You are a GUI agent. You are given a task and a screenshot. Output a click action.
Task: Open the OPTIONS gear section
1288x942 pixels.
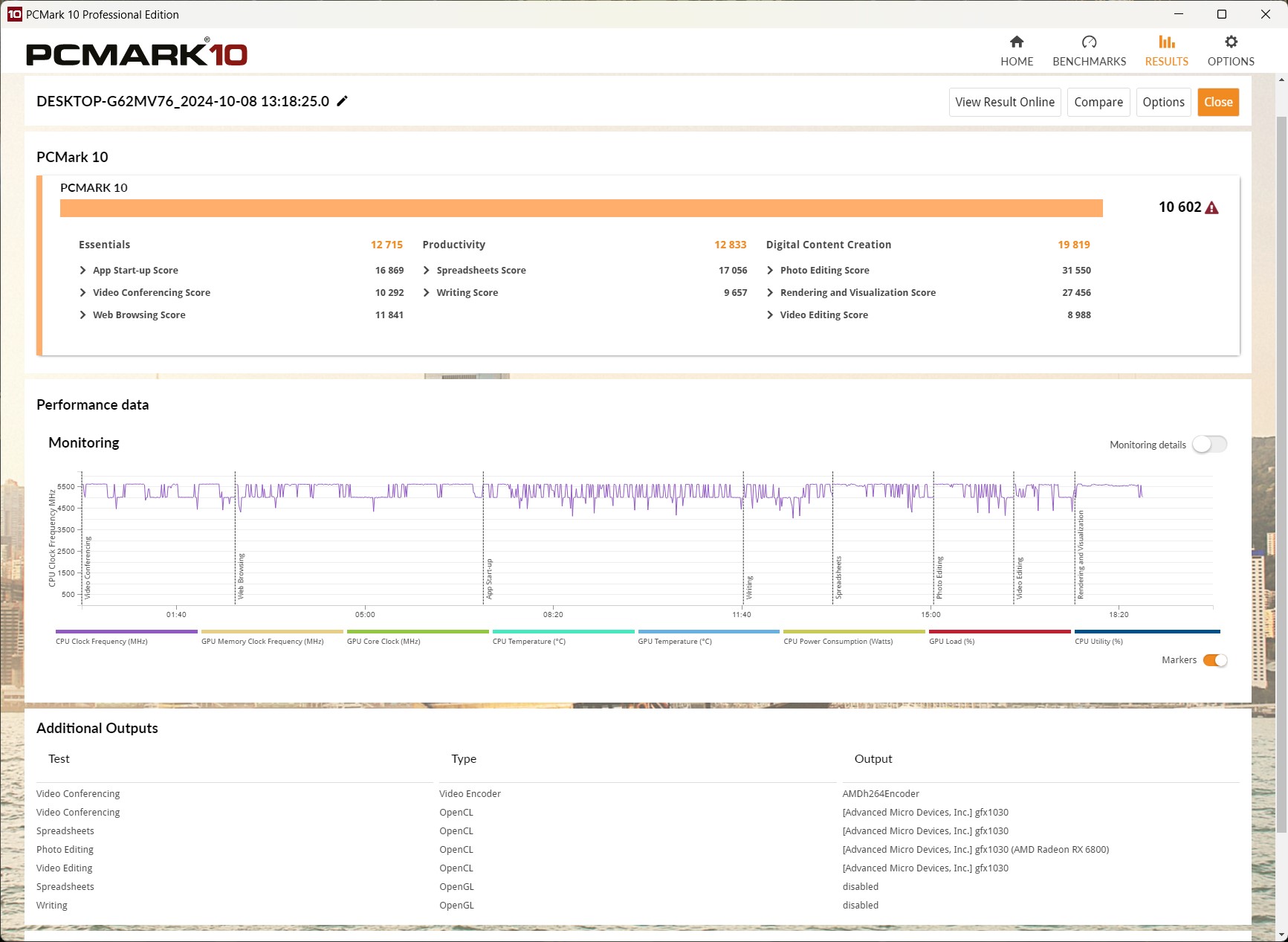[1231, 51]
